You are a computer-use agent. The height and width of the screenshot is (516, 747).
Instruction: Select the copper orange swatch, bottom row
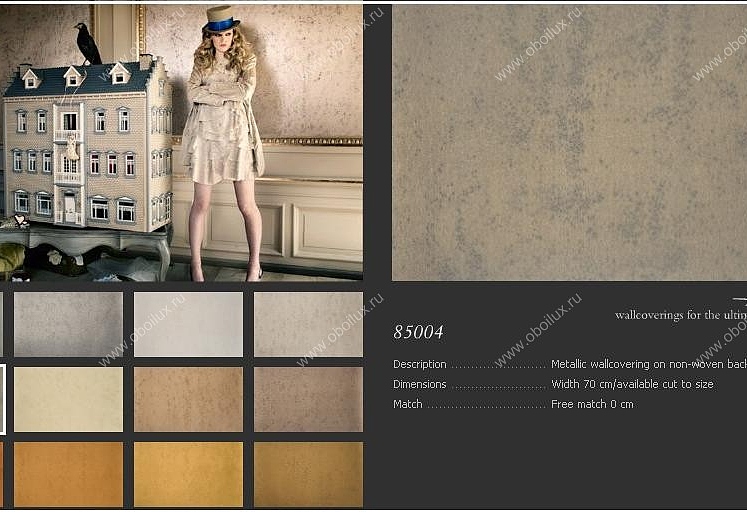(x=69, y=475)
